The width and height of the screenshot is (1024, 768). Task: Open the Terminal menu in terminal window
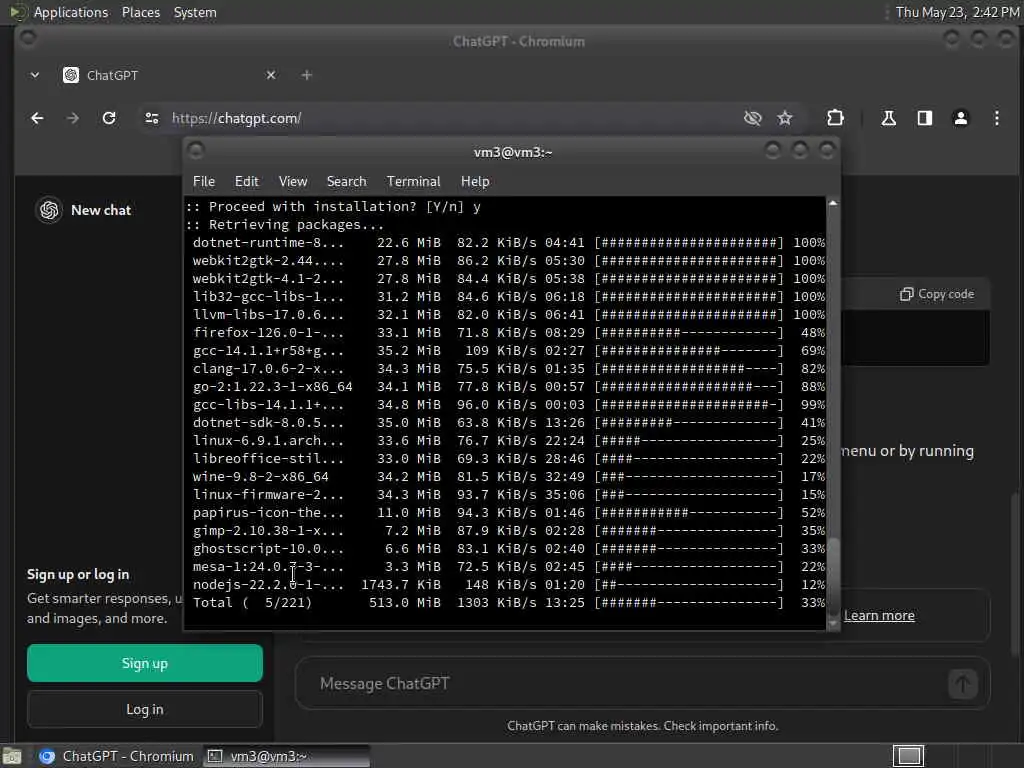413,182
